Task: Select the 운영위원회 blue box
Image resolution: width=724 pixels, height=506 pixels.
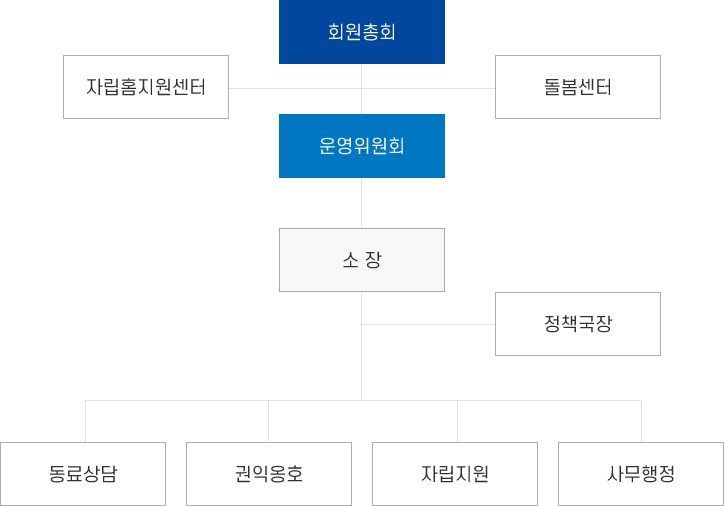Action: [361, 146]
